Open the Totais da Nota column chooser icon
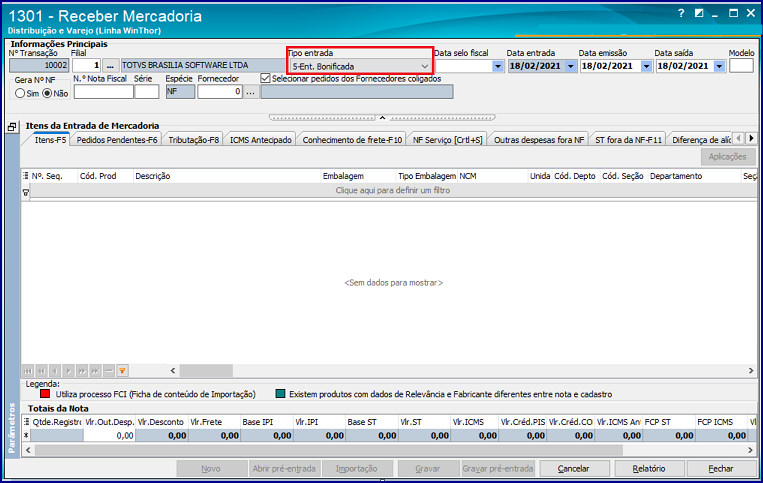This screenshot has width=763, height=483. point(27,422)
